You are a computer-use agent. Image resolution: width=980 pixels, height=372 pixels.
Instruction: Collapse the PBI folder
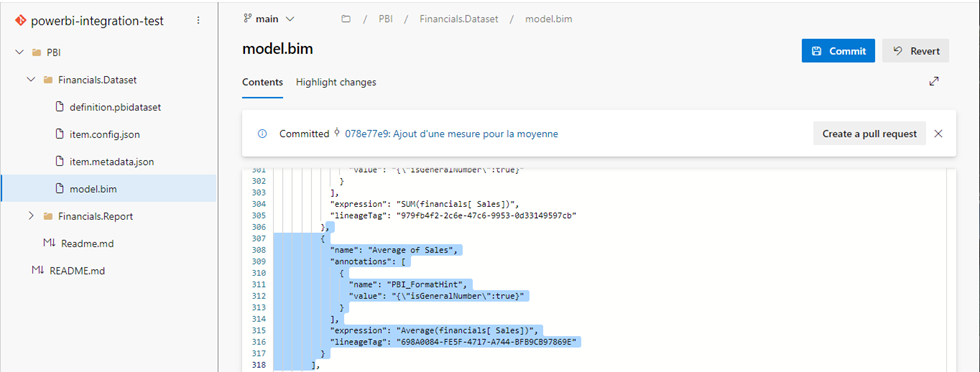[x=18, y=53]
